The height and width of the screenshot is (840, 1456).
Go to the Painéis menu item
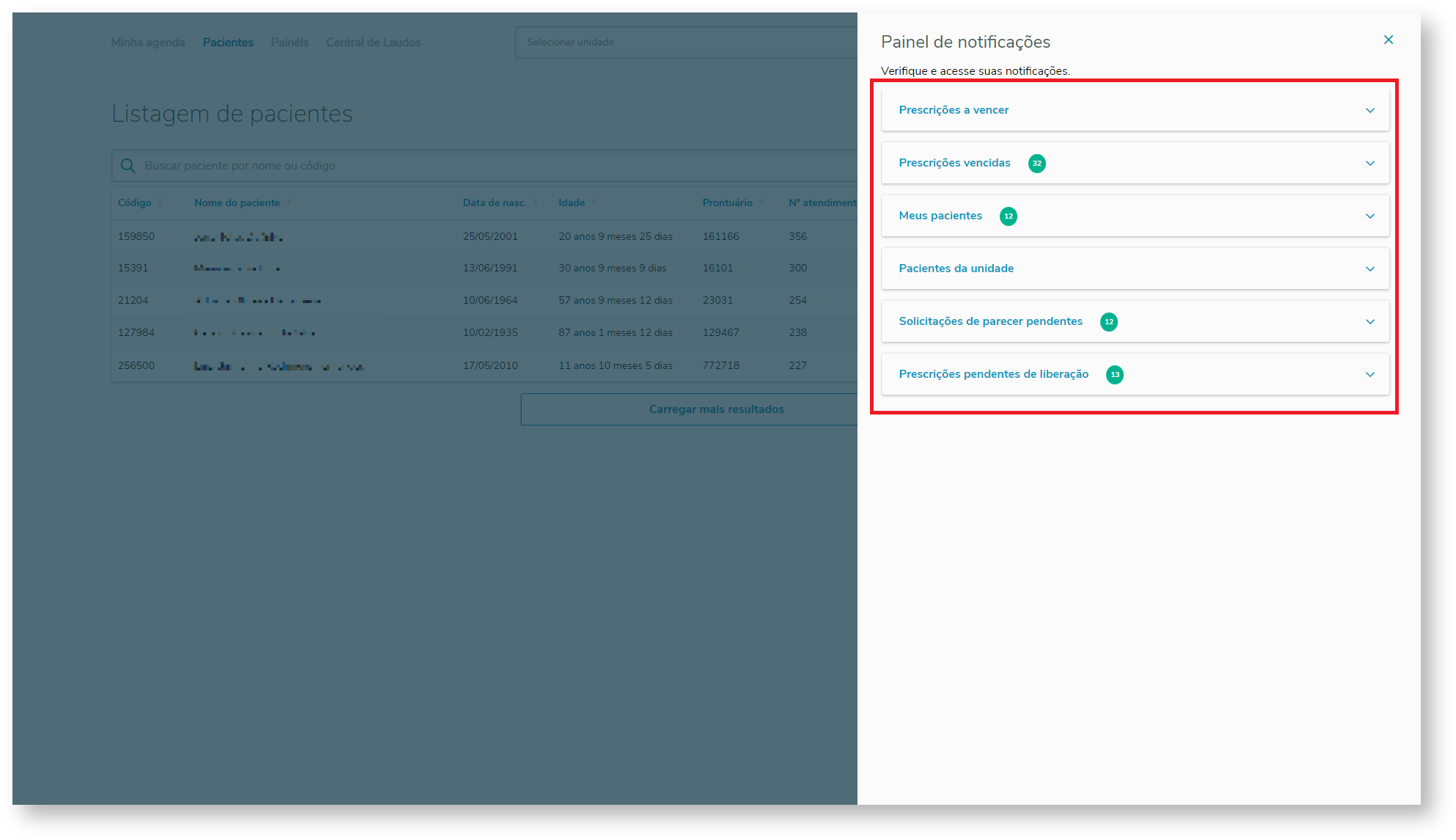[x=289, y=43]
